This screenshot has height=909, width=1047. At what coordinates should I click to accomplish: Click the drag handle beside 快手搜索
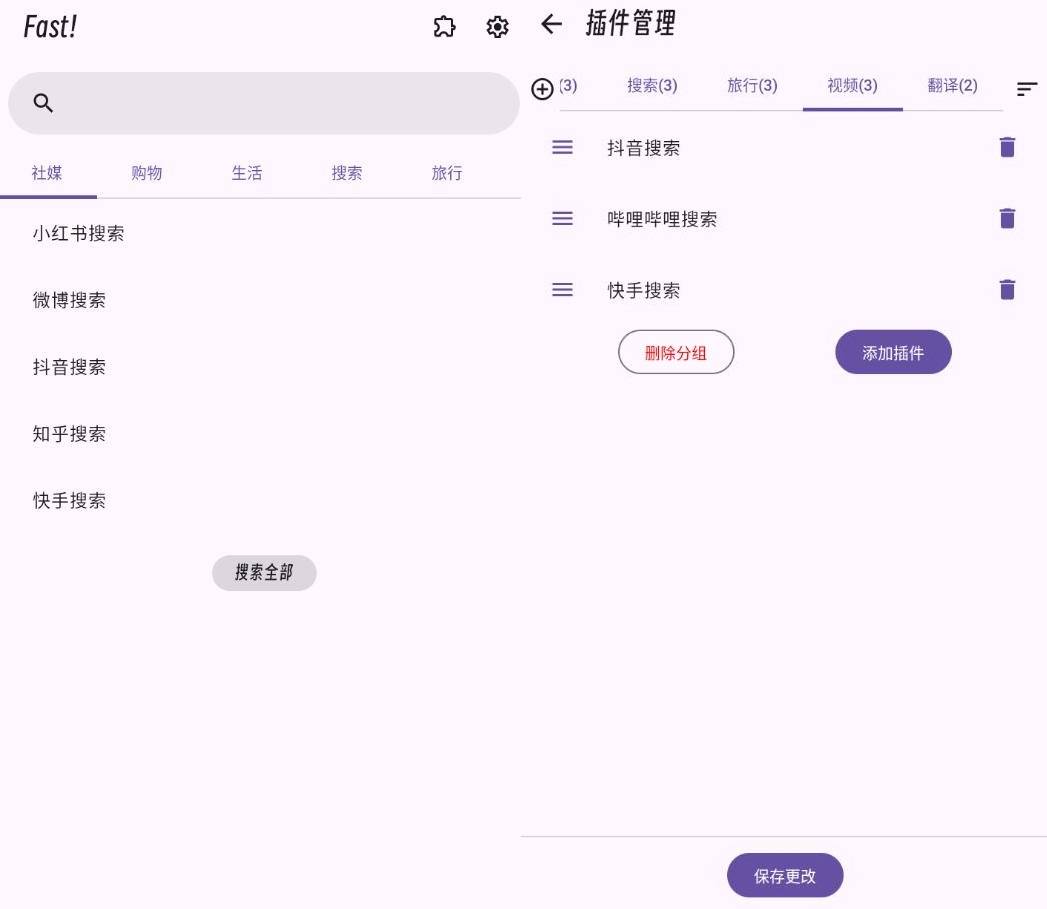point(561,289)
